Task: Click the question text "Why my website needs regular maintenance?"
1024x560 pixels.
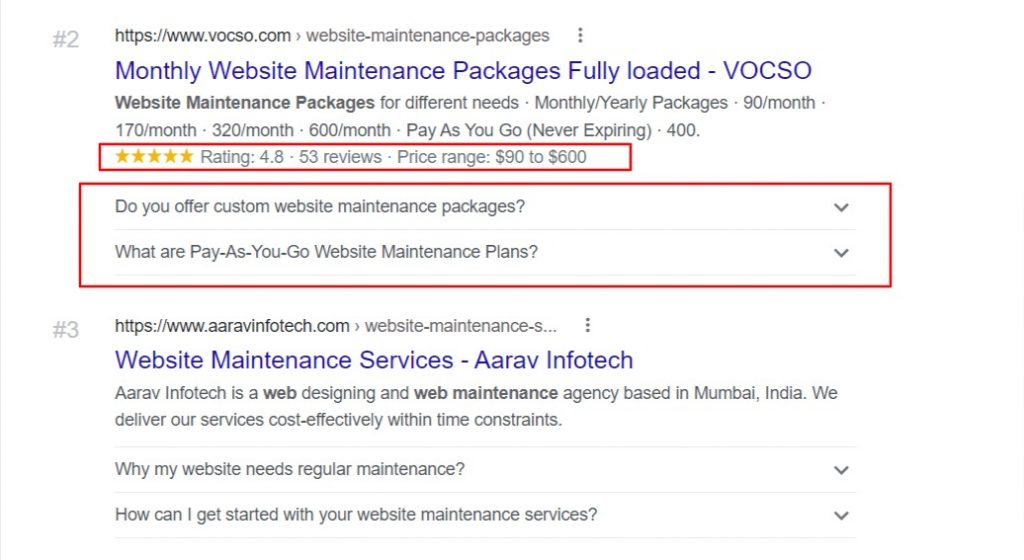Action: (x=290, y=469)
